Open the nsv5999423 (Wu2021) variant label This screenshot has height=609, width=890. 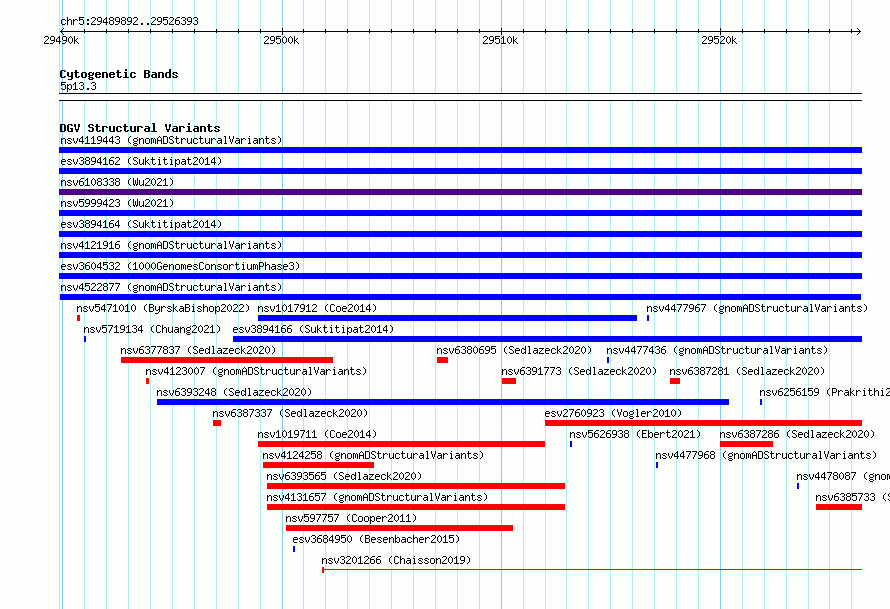pos(117,203)
